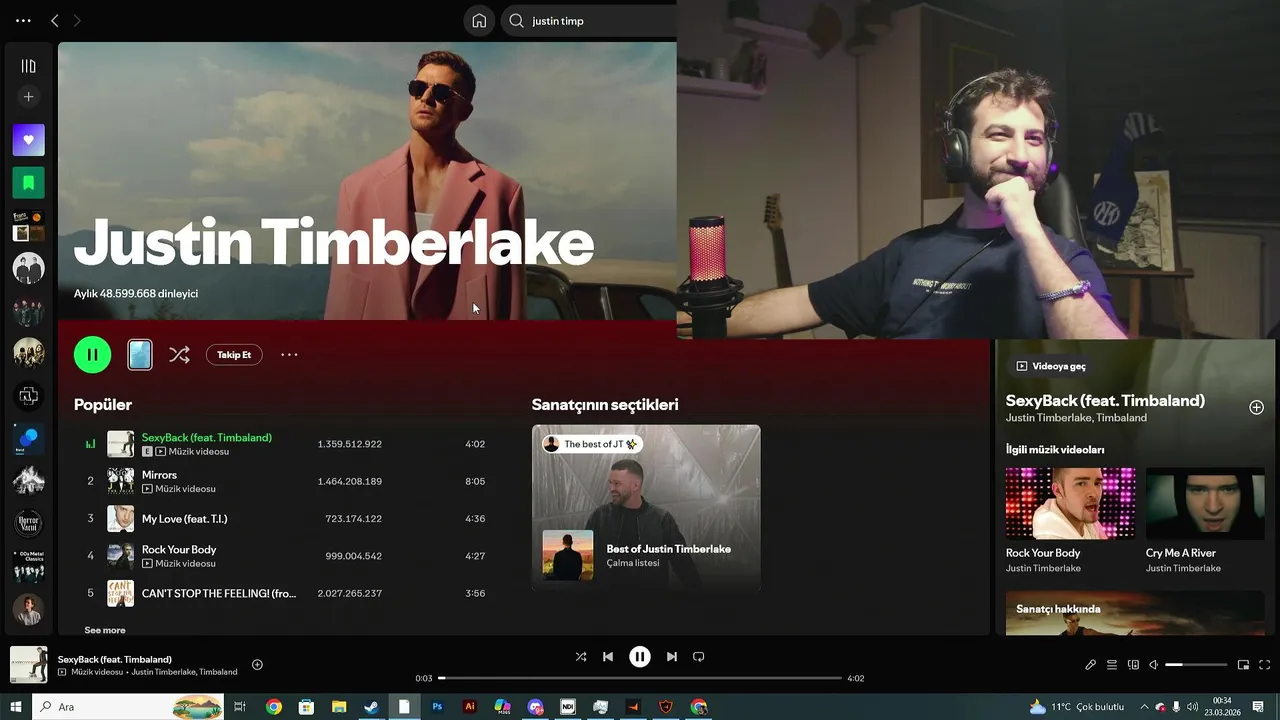Open File Explorer from the taskbar
1280x720 pixels.
(339, 707)
